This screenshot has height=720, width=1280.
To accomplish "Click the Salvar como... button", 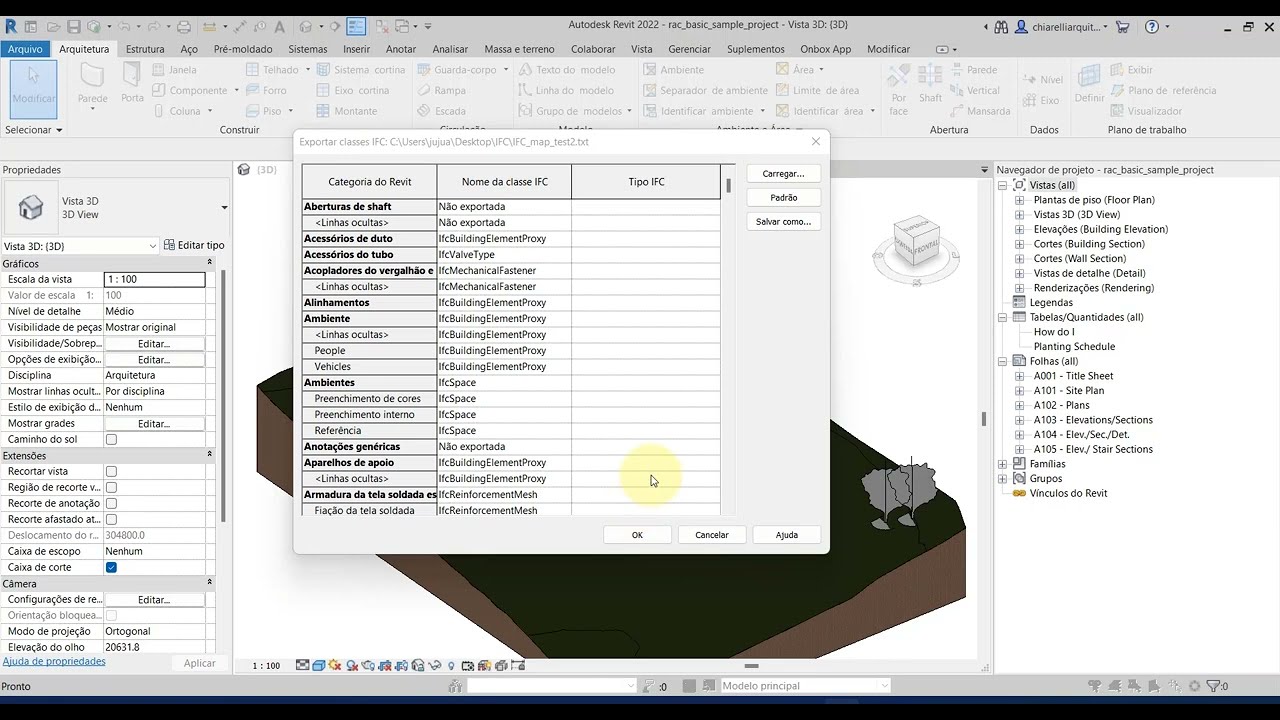I will click(x=783, y=222).
